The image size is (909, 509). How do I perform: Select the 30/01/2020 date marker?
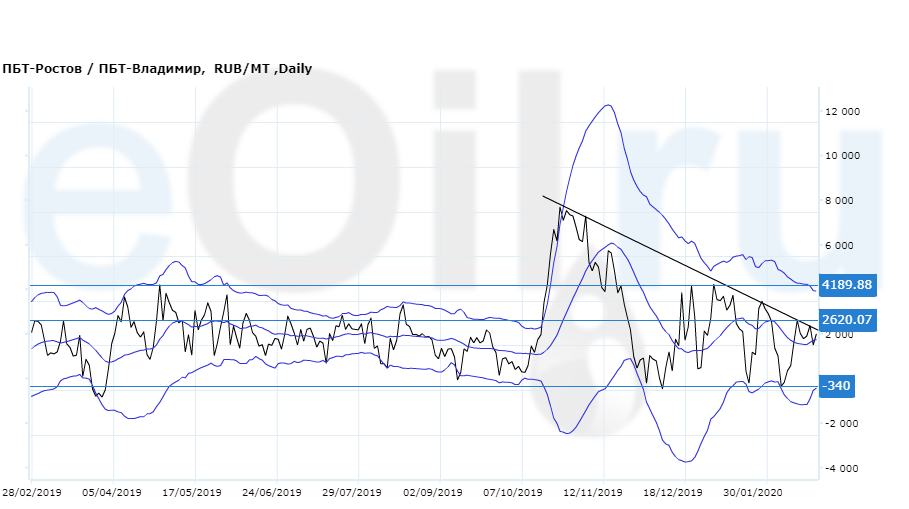point(752,492)
